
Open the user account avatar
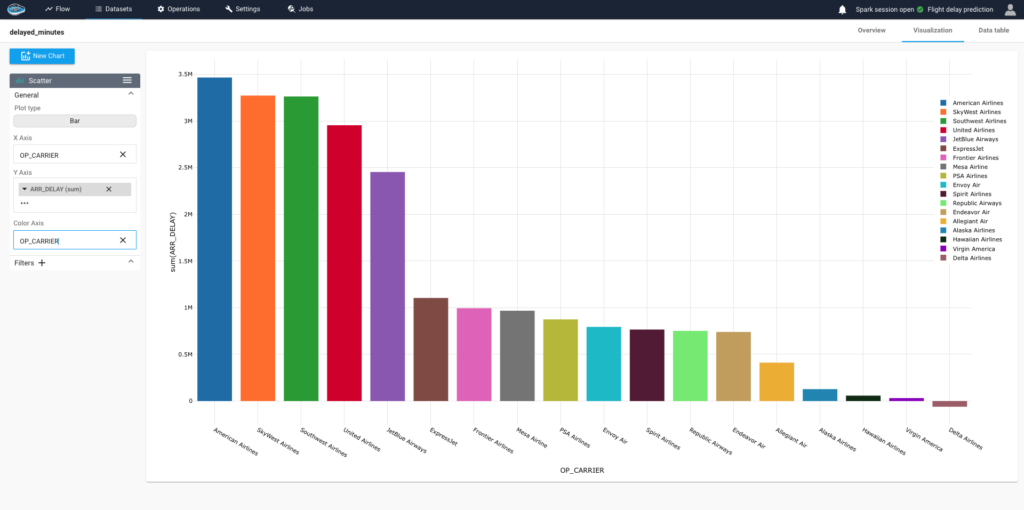pos(1010,9)
